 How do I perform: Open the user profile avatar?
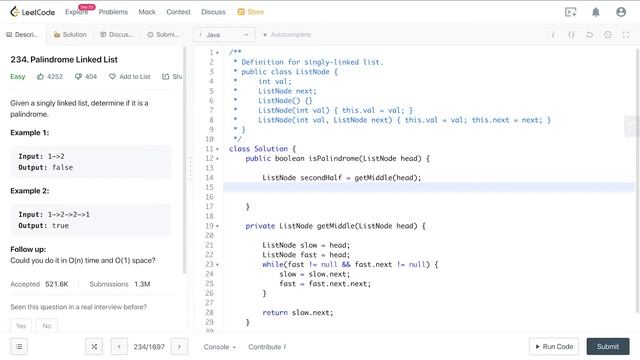[x=621, y=12]
